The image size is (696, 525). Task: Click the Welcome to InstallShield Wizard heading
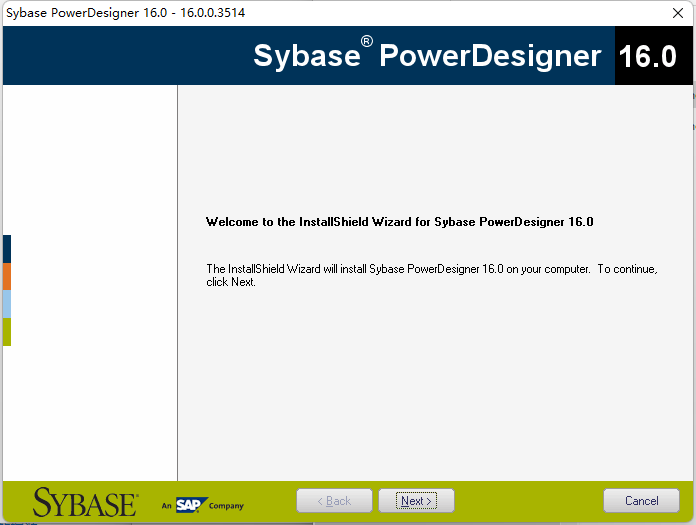point(399,222)
